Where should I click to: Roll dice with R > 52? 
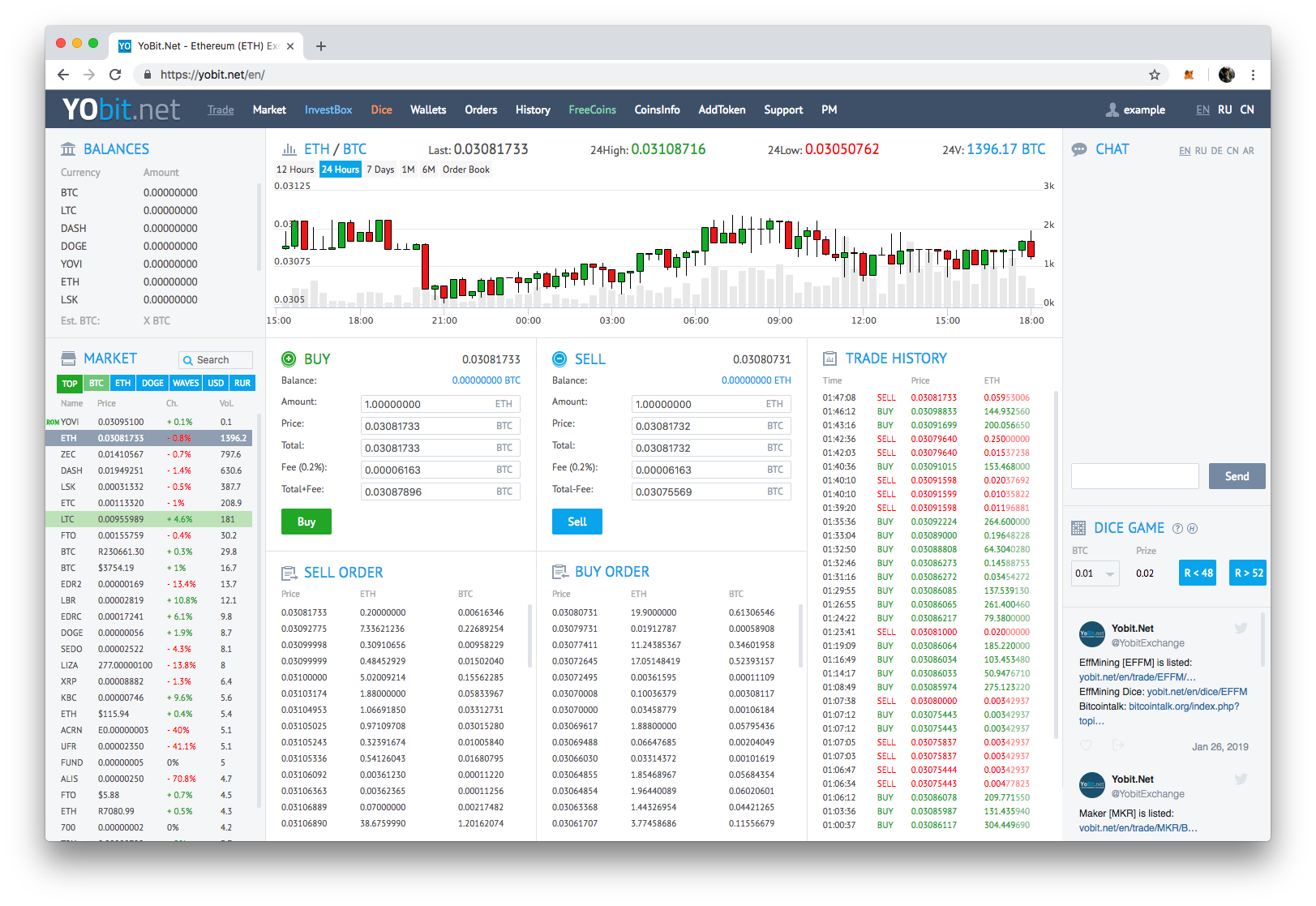[1249, 573]
